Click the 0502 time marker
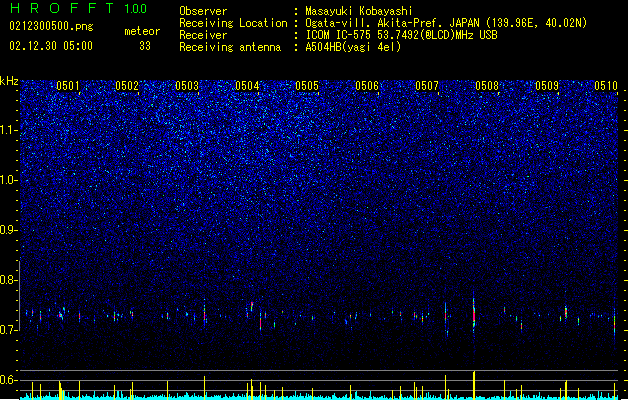This screenshot has height=400, width=629. tap(127, 86)
